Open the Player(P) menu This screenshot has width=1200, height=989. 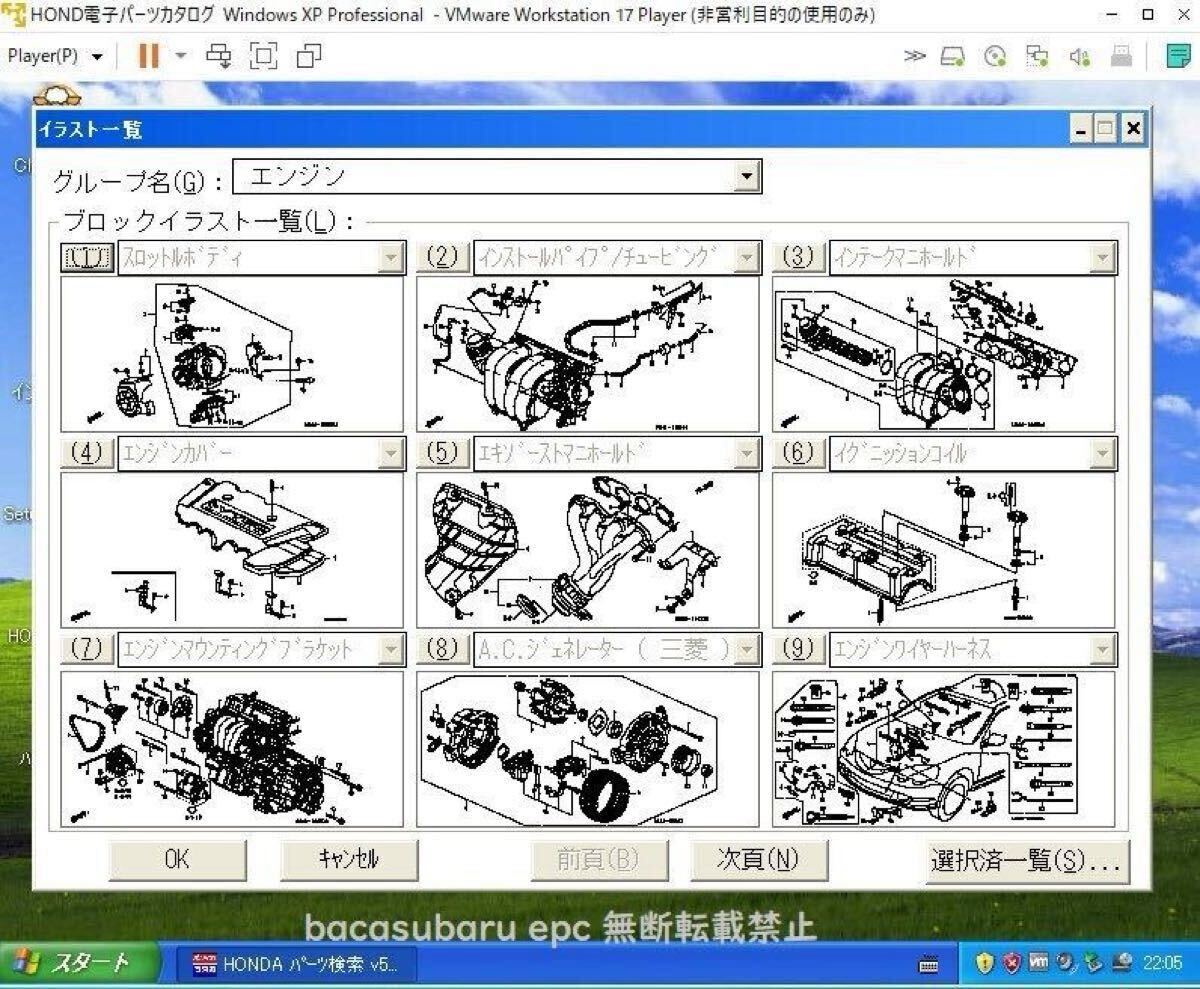coord(55,56)
